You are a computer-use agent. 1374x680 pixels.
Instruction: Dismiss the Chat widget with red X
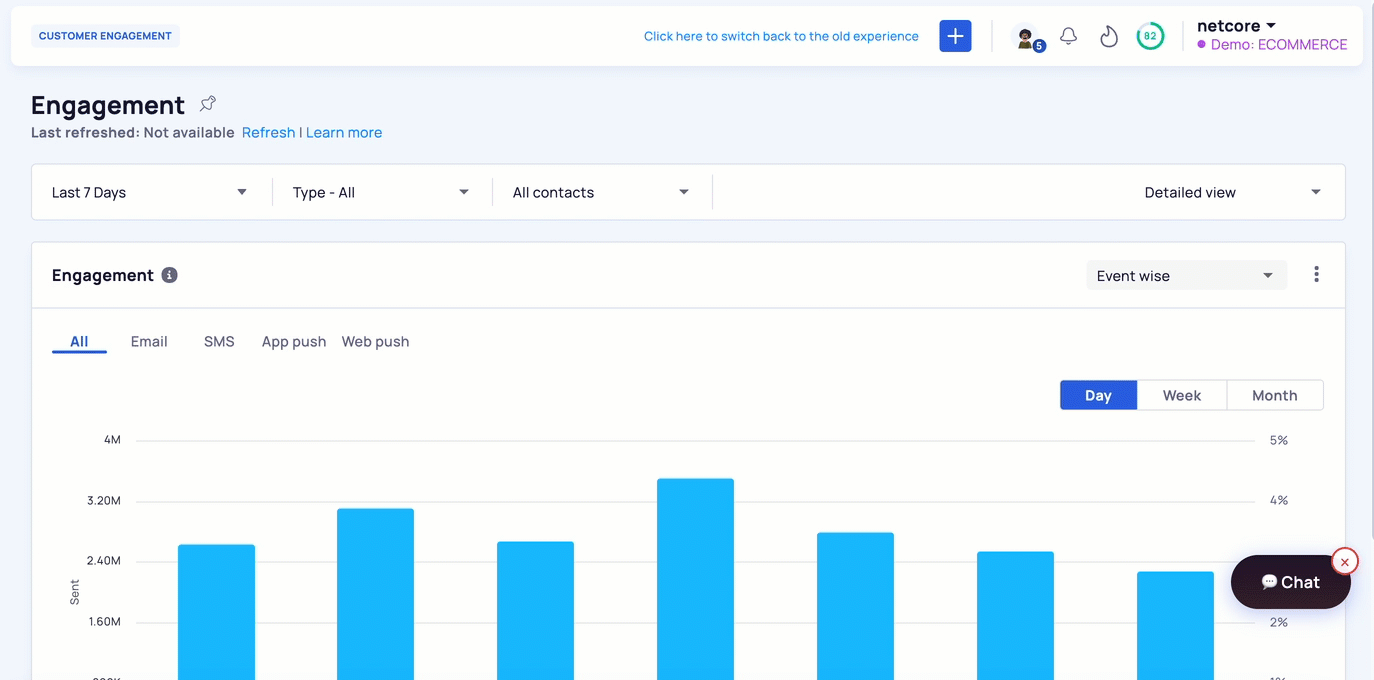click(x=1345, y=562)
